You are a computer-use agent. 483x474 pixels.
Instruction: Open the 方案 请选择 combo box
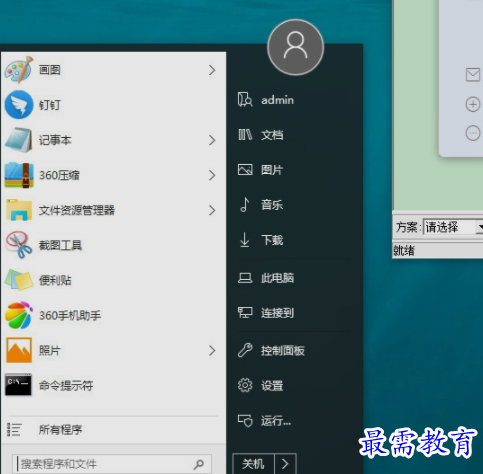(453, 227)
